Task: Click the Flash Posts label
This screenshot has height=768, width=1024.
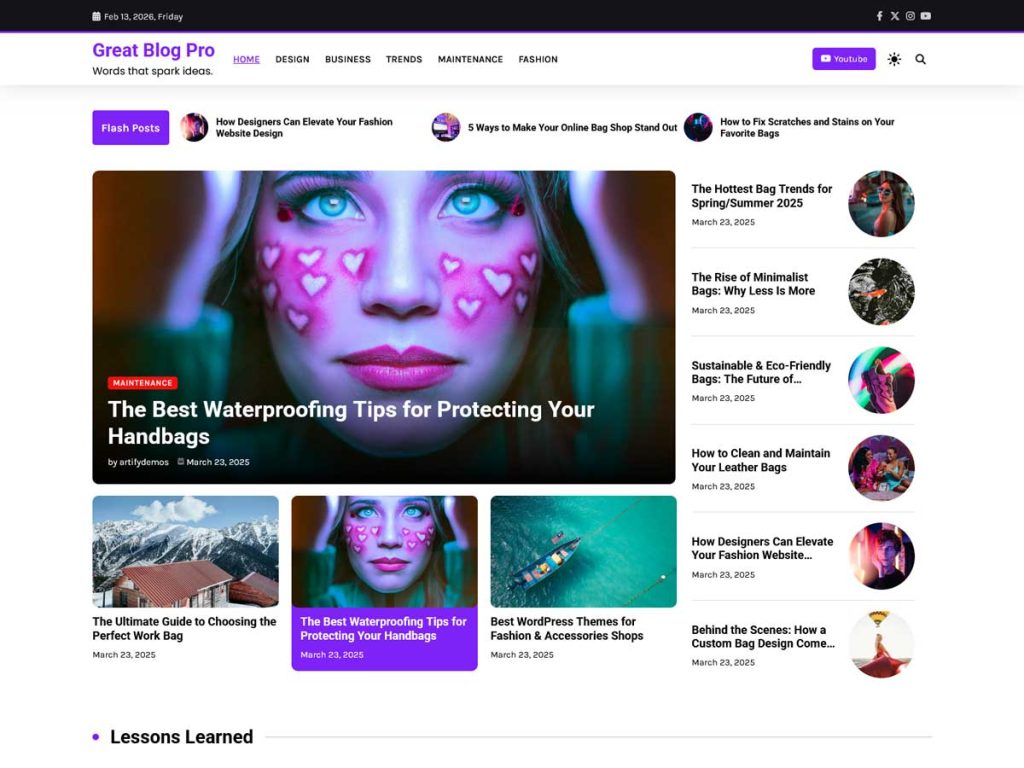Action: [x=131, y=128]
